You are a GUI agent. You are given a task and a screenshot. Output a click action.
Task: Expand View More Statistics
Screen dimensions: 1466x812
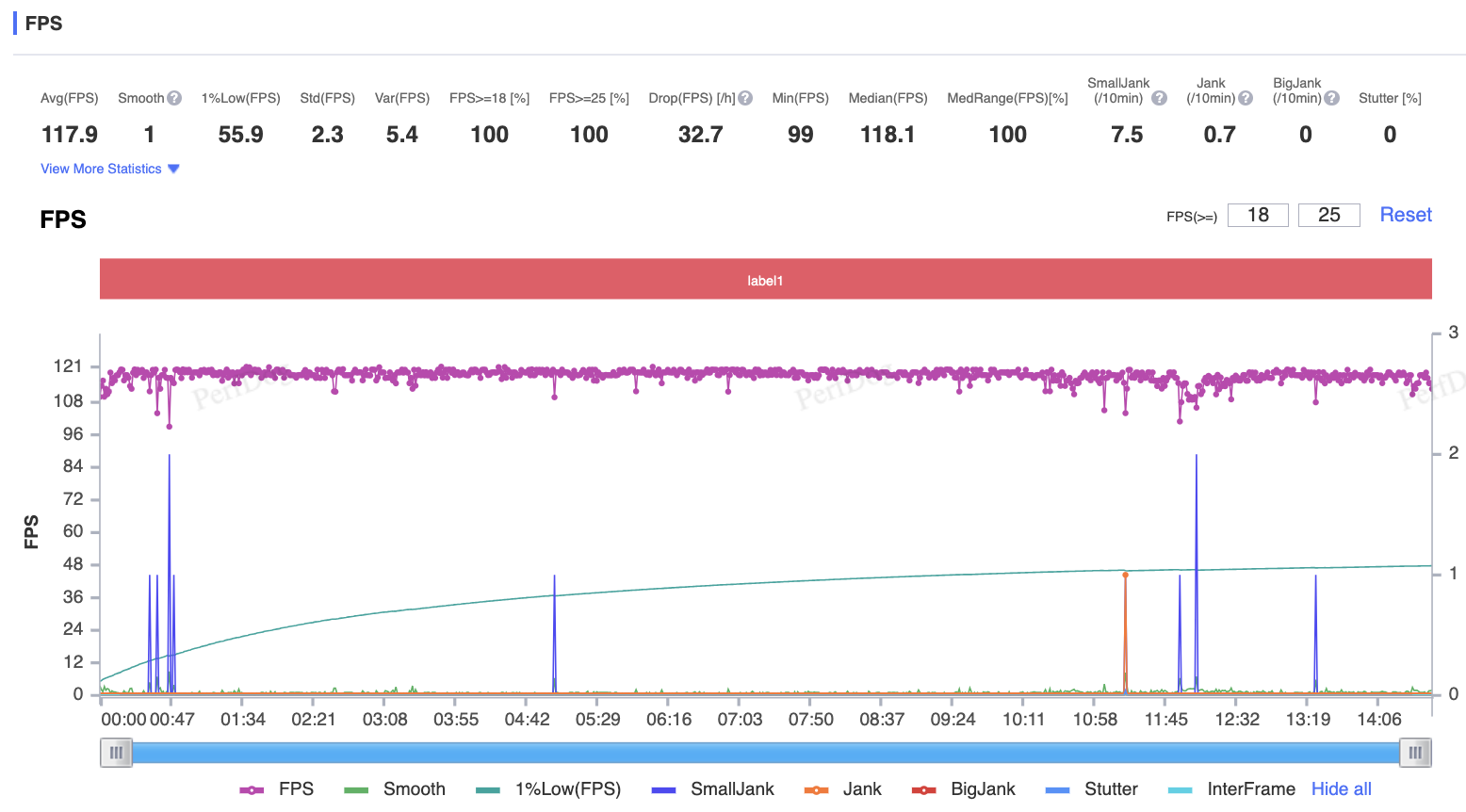tap(109, 169)
